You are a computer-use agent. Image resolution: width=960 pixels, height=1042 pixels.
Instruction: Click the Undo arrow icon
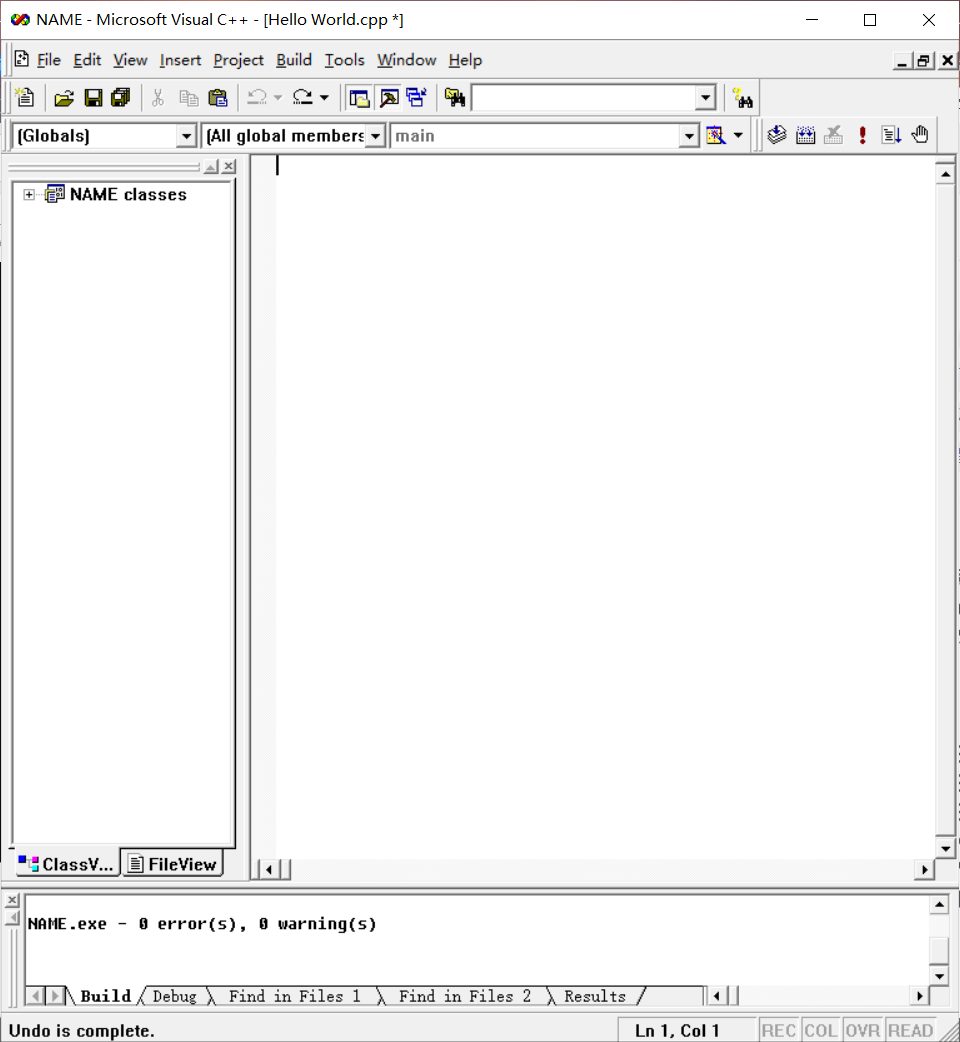click(256, 98)
